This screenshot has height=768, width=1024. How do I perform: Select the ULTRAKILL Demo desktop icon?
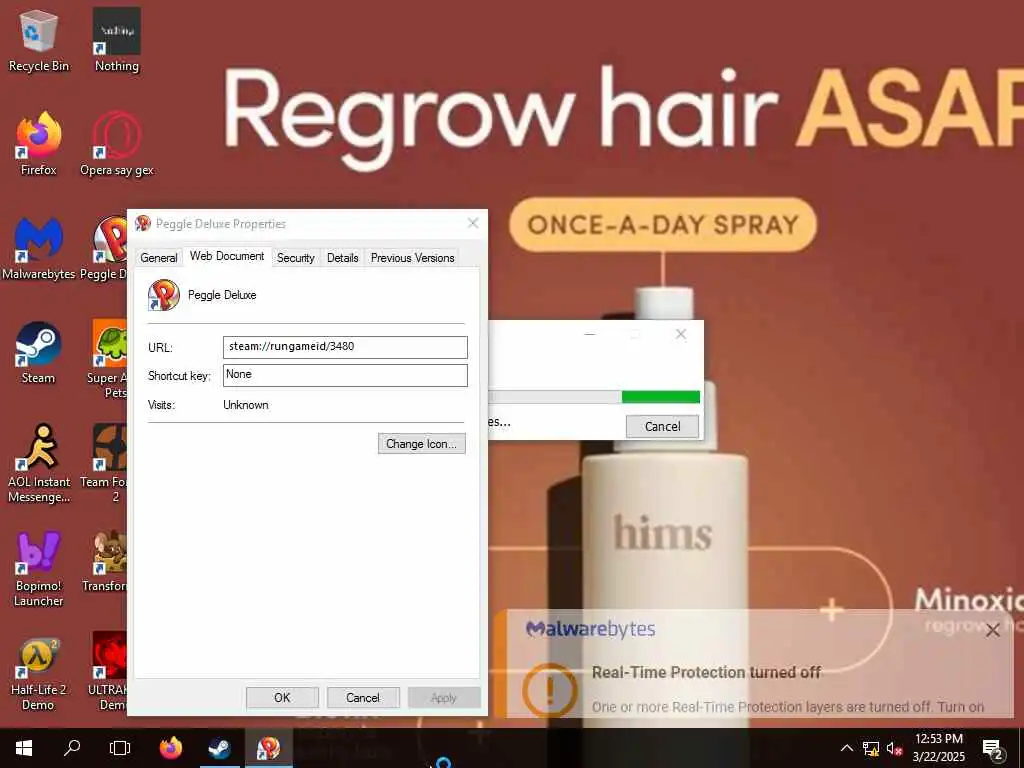pos(109,673)
